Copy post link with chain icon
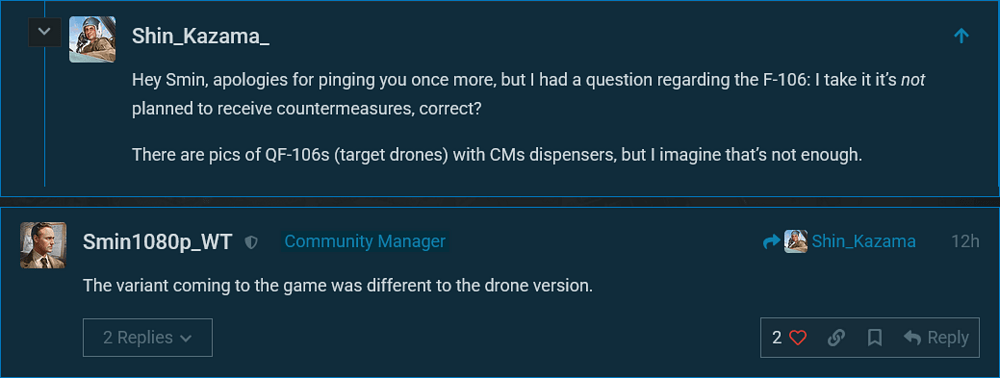This screenshot has height=378, width=1000. pyautogui.click(x=836, y=338)
